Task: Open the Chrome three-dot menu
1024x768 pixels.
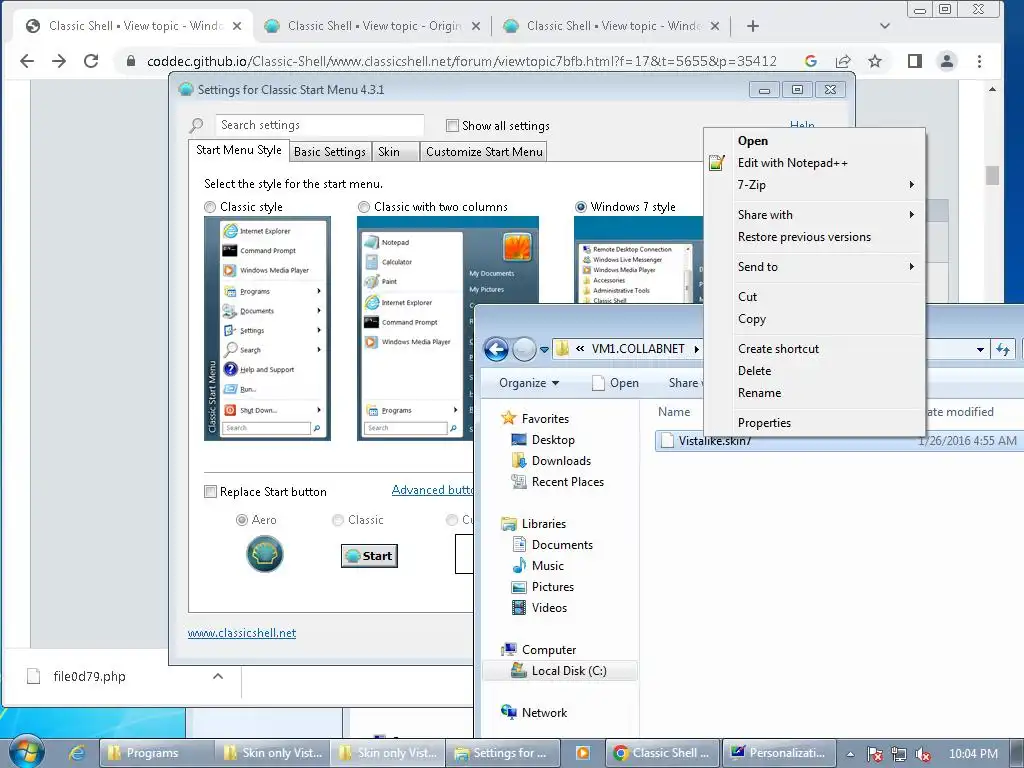Action: [979, 61]
